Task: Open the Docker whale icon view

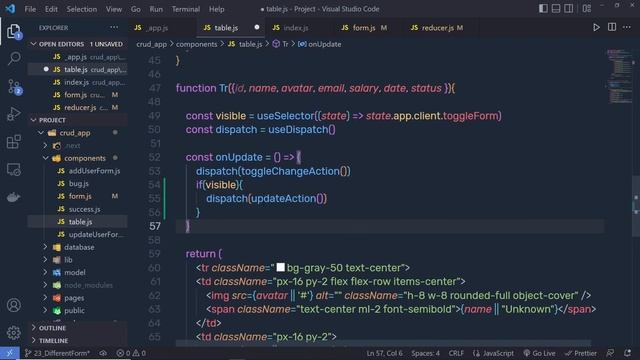Action: (x=13, y=197)
